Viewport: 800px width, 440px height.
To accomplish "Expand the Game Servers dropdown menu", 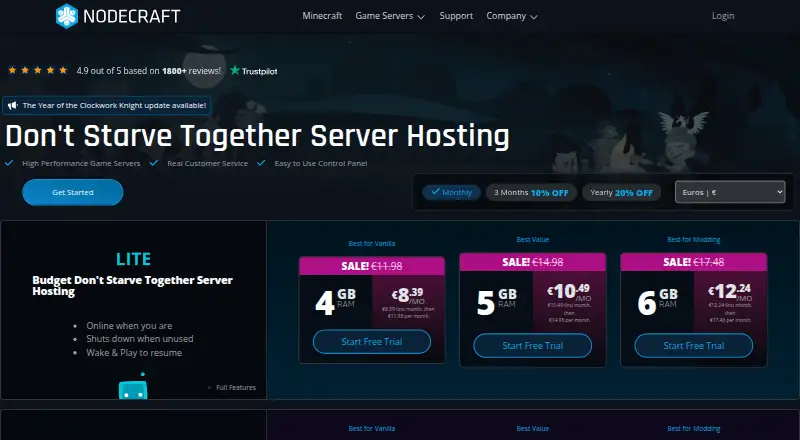I will pos(390,16).
